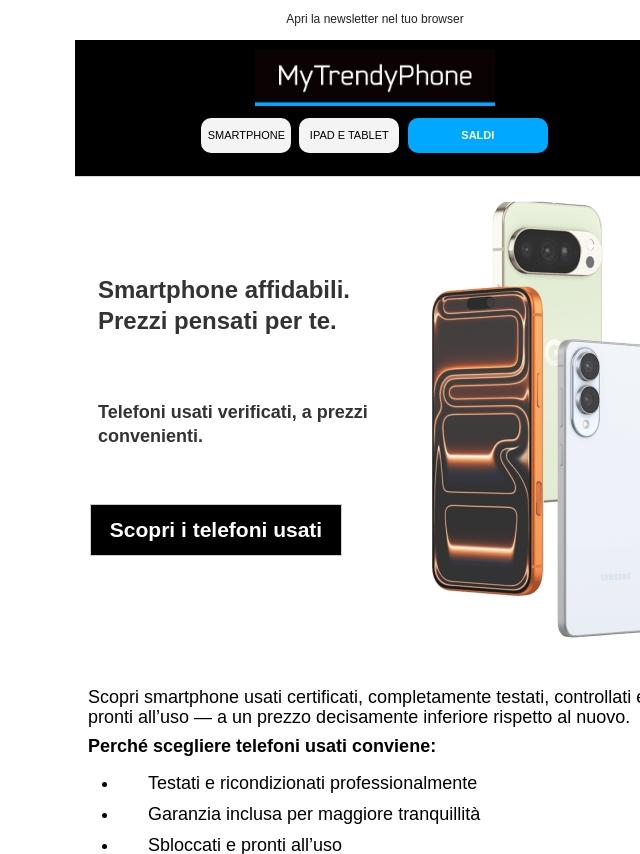Open the SMARTPHONE category button
Viewport: 640px width, 854px height.
(x=246, y=135)
